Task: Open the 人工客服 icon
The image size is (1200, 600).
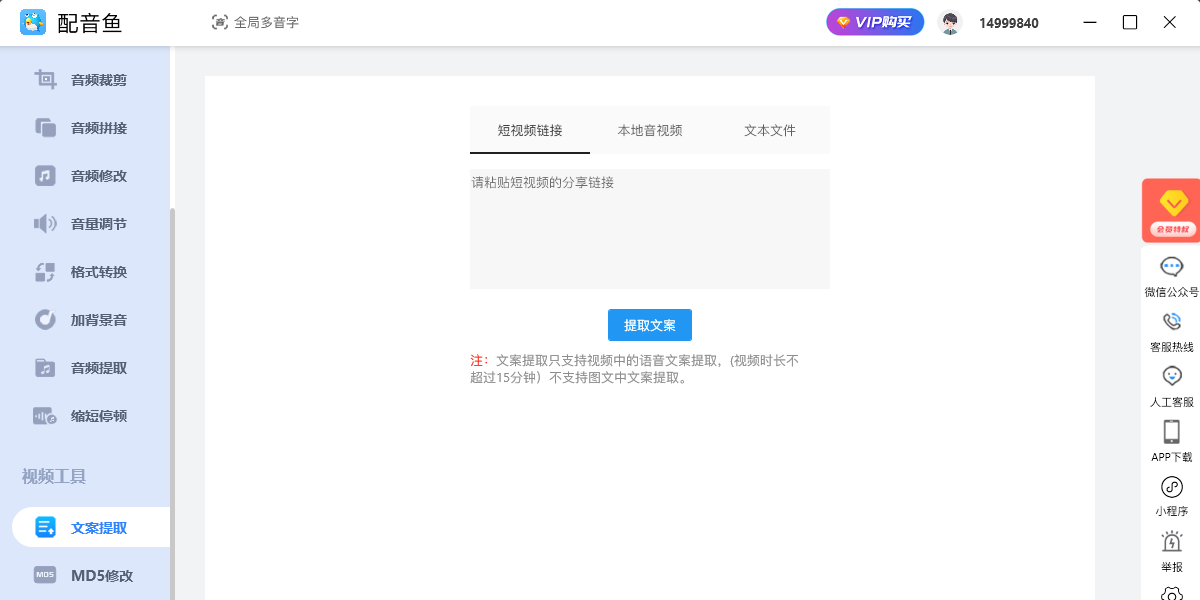Action: 1171,377
